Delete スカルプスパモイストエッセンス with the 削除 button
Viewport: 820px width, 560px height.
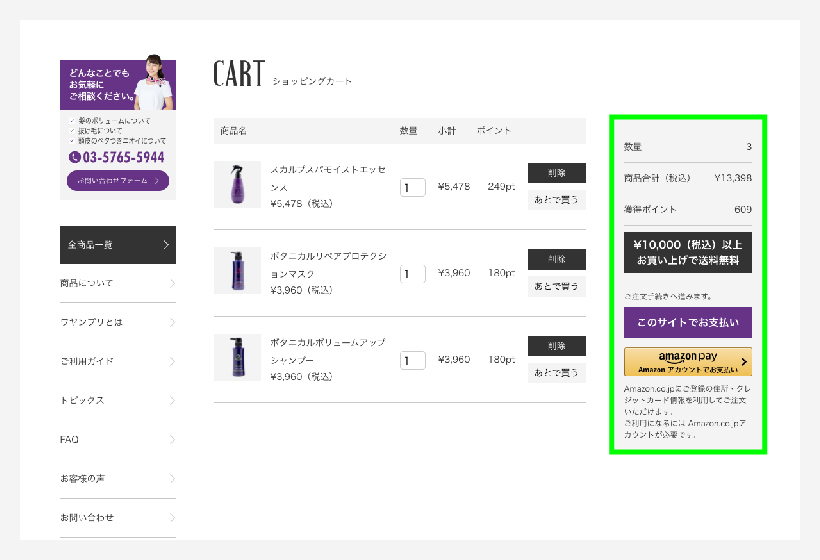(x=556, y=173)
